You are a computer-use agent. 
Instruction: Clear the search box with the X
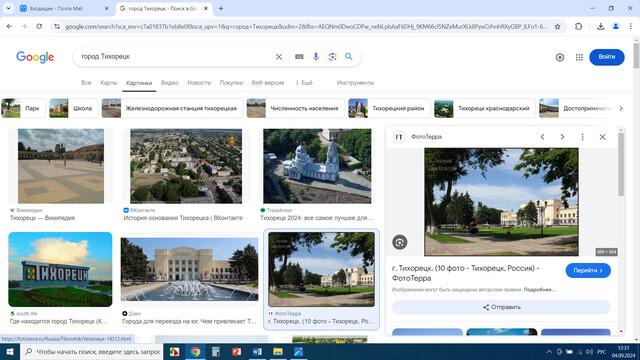point(279,57)
